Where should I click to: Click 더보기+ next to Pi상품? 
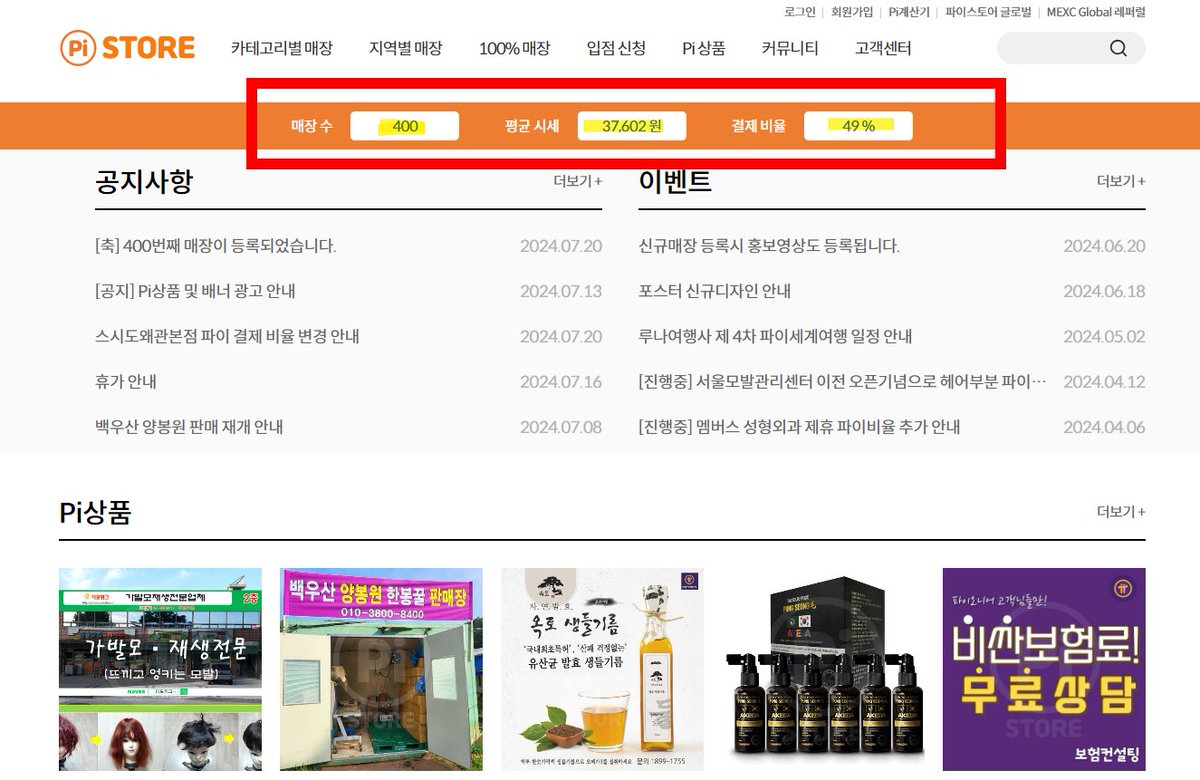(x=1121, y=511)
